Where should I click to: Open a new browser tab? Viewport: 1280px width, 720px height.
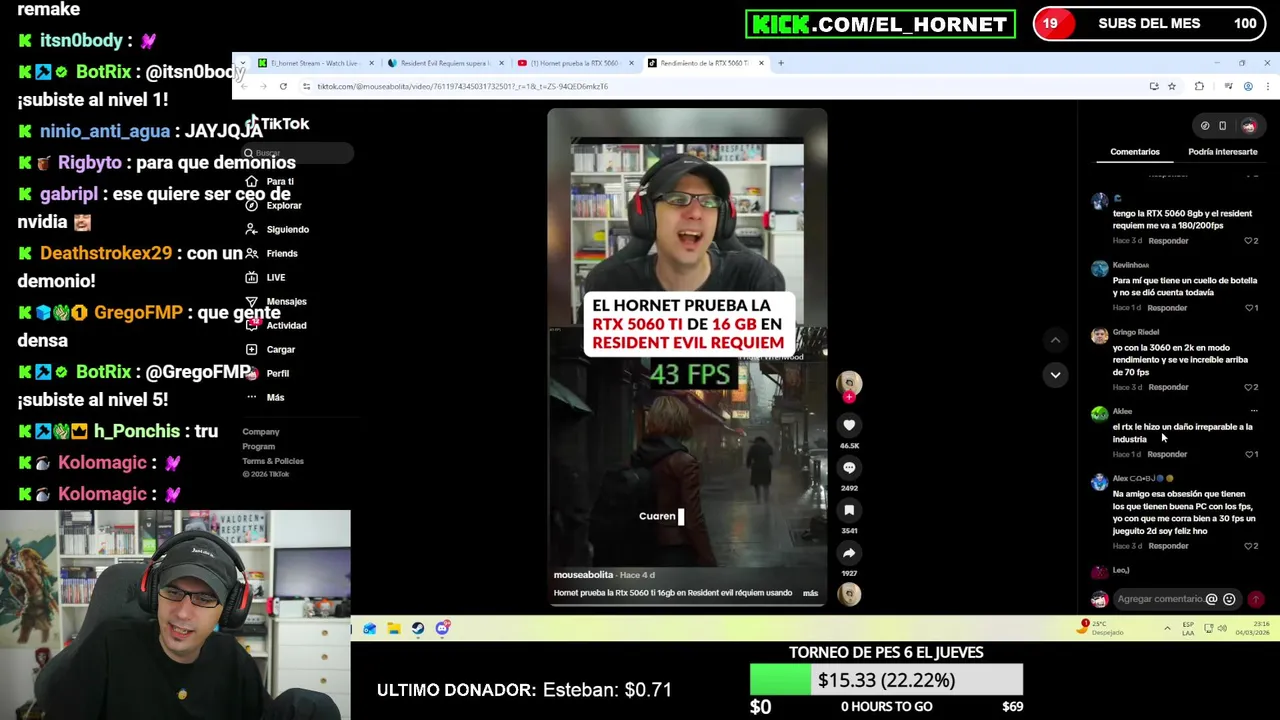(781, 63)
